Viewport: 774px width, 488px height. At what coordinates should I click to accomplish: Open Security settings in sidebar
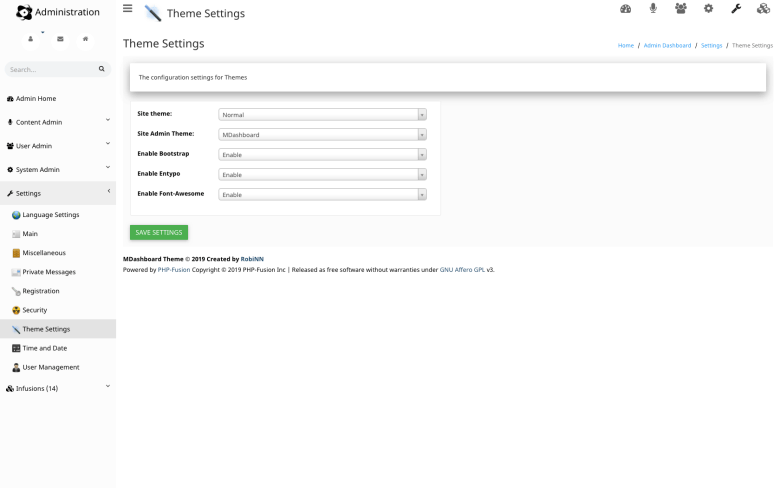35,310
